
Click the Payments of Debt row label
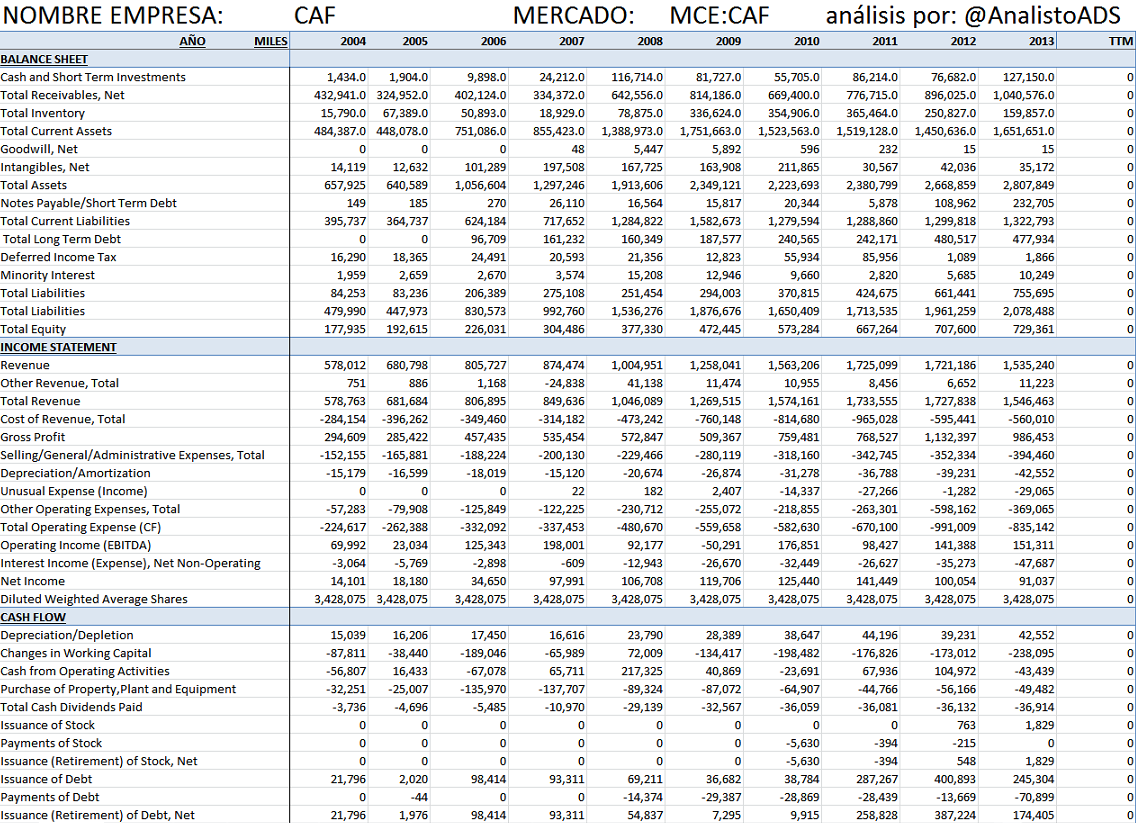(49, 797)
